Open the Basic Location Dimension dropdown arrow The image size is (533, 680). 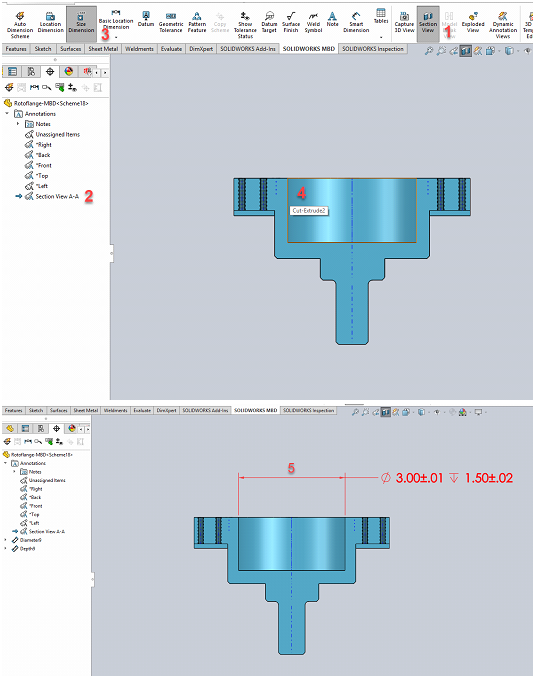(x=116, y=37)
